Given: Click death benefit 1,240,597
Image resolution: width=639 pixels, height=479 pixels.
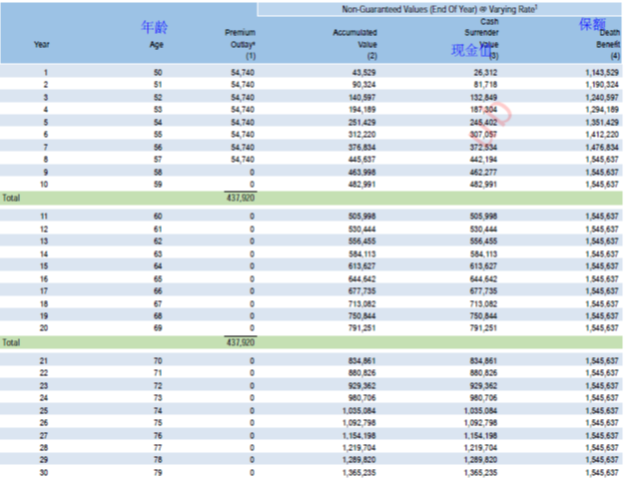Looking at the screenshot, I should pos(602,97).
